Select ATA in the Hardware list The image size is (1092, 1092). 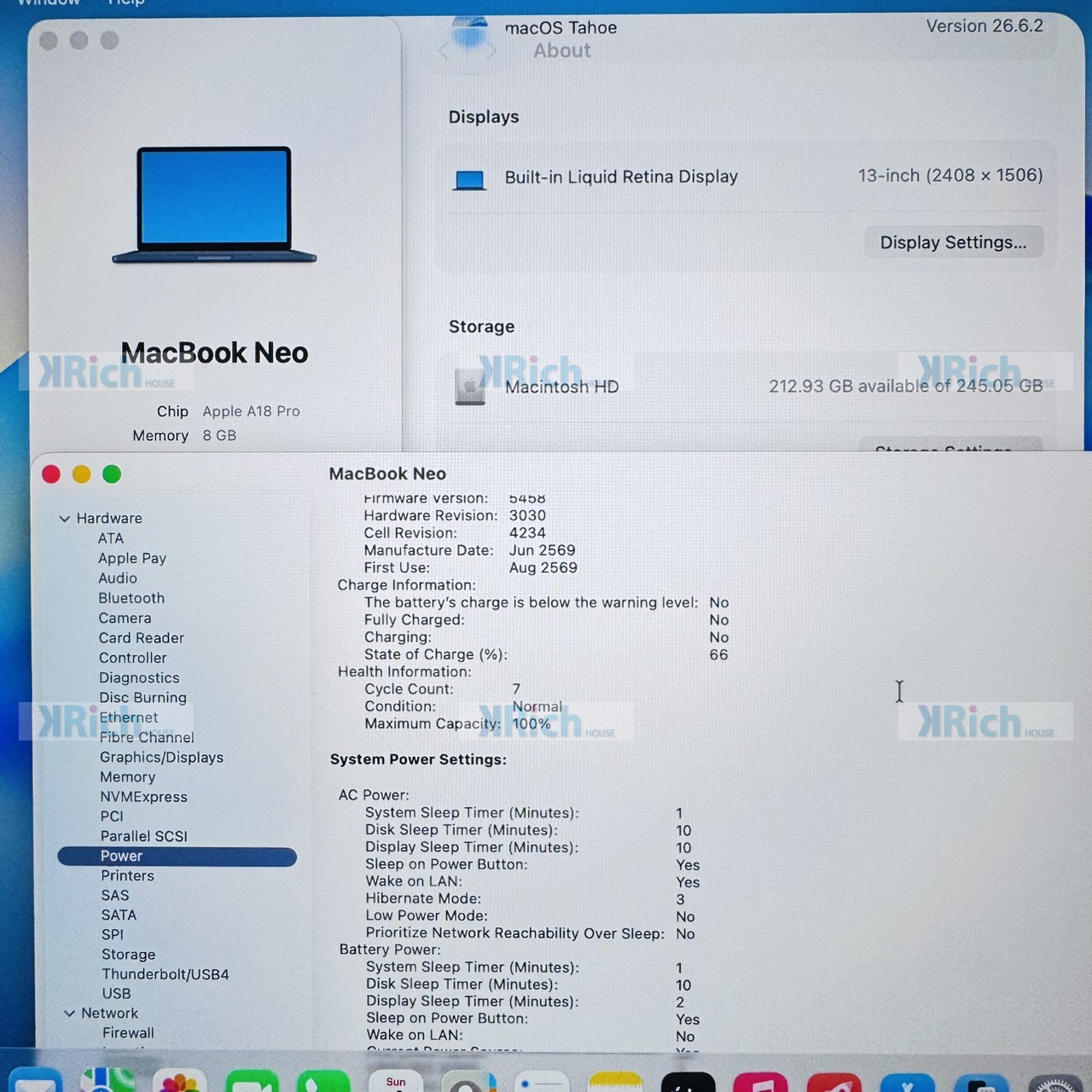pos(111,538)
